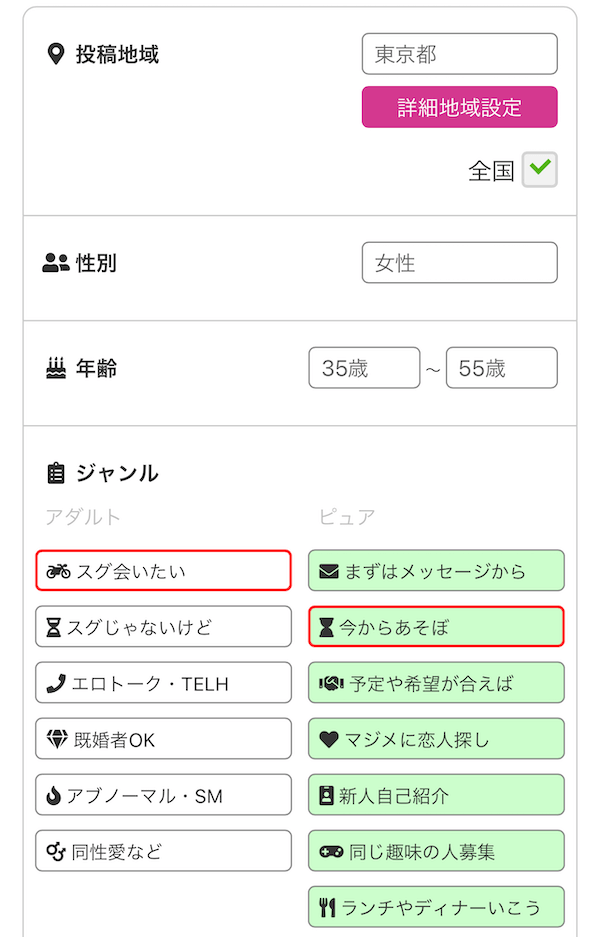Click the motorcycle icon on スグ会いたい
Image resolution: width=600 pixels, height=937 pixels.
60,570
